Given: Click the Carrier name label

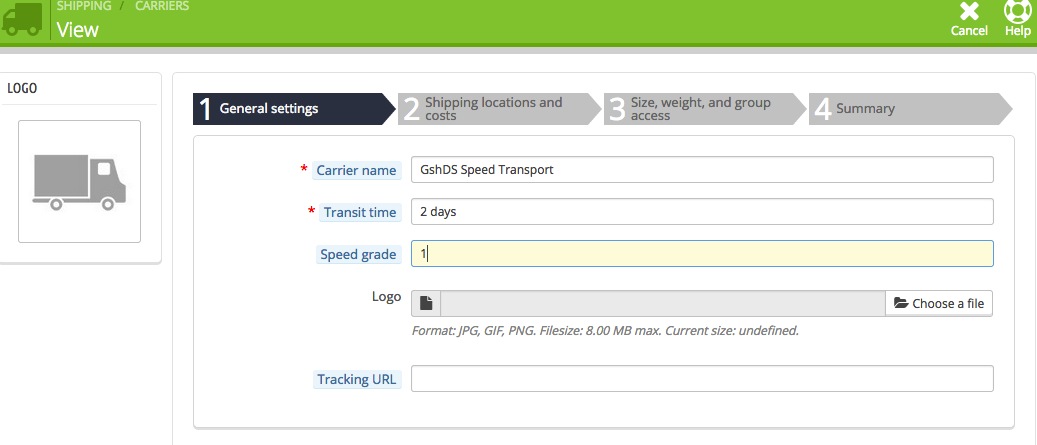Looking at the screenshot, I should coord(357,170).
